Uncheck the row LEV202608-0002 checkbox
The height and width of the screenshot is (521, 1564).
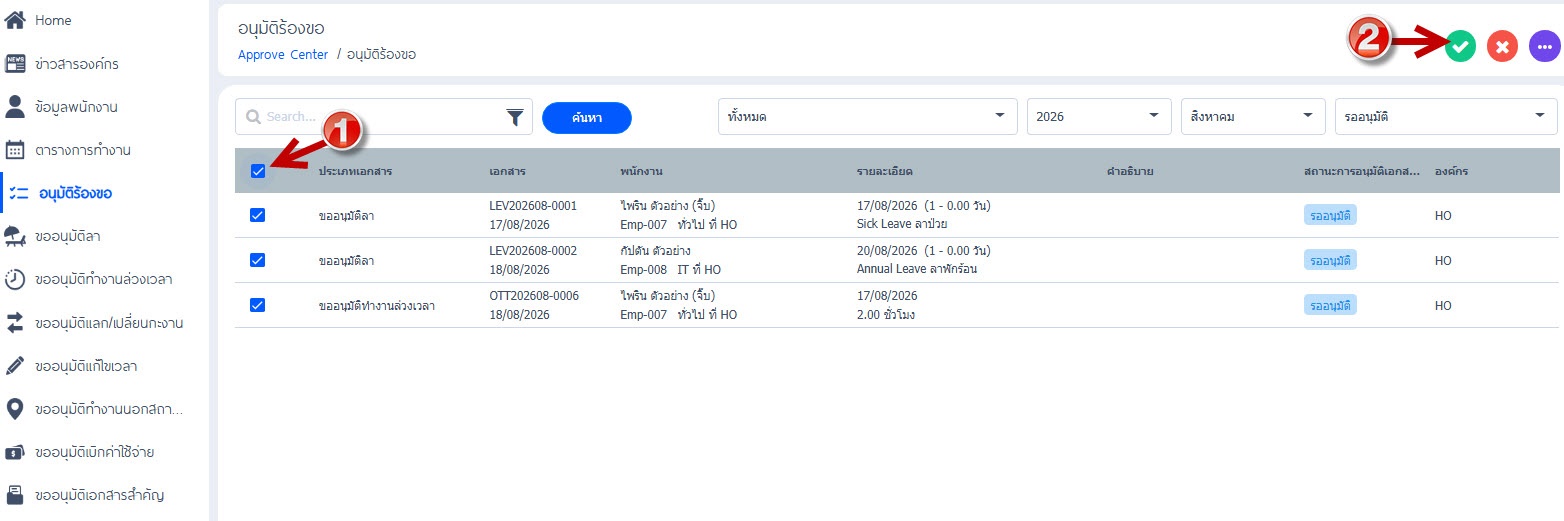point(257,260)
